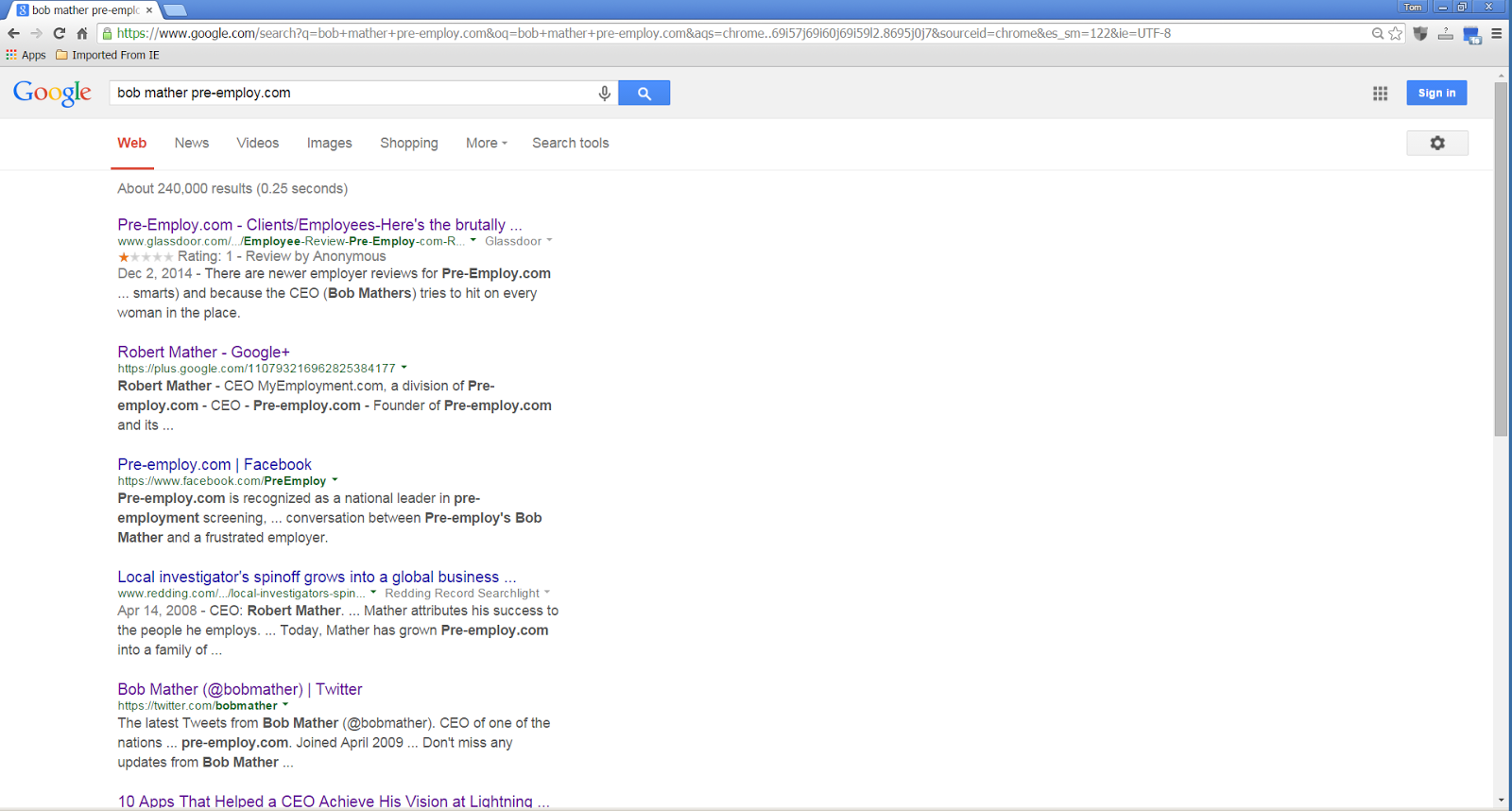
Task: Open the shield extension icon in the toolbar
Action: click(1419, 33)
